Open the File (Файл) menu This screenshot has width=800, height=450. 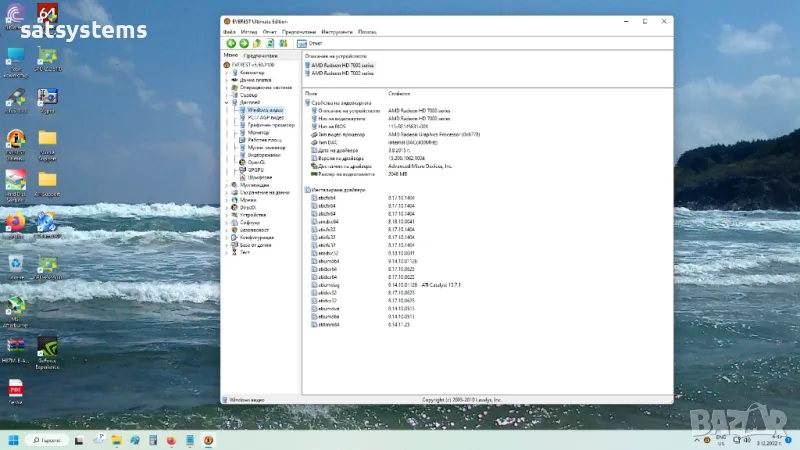pos(229,32)
